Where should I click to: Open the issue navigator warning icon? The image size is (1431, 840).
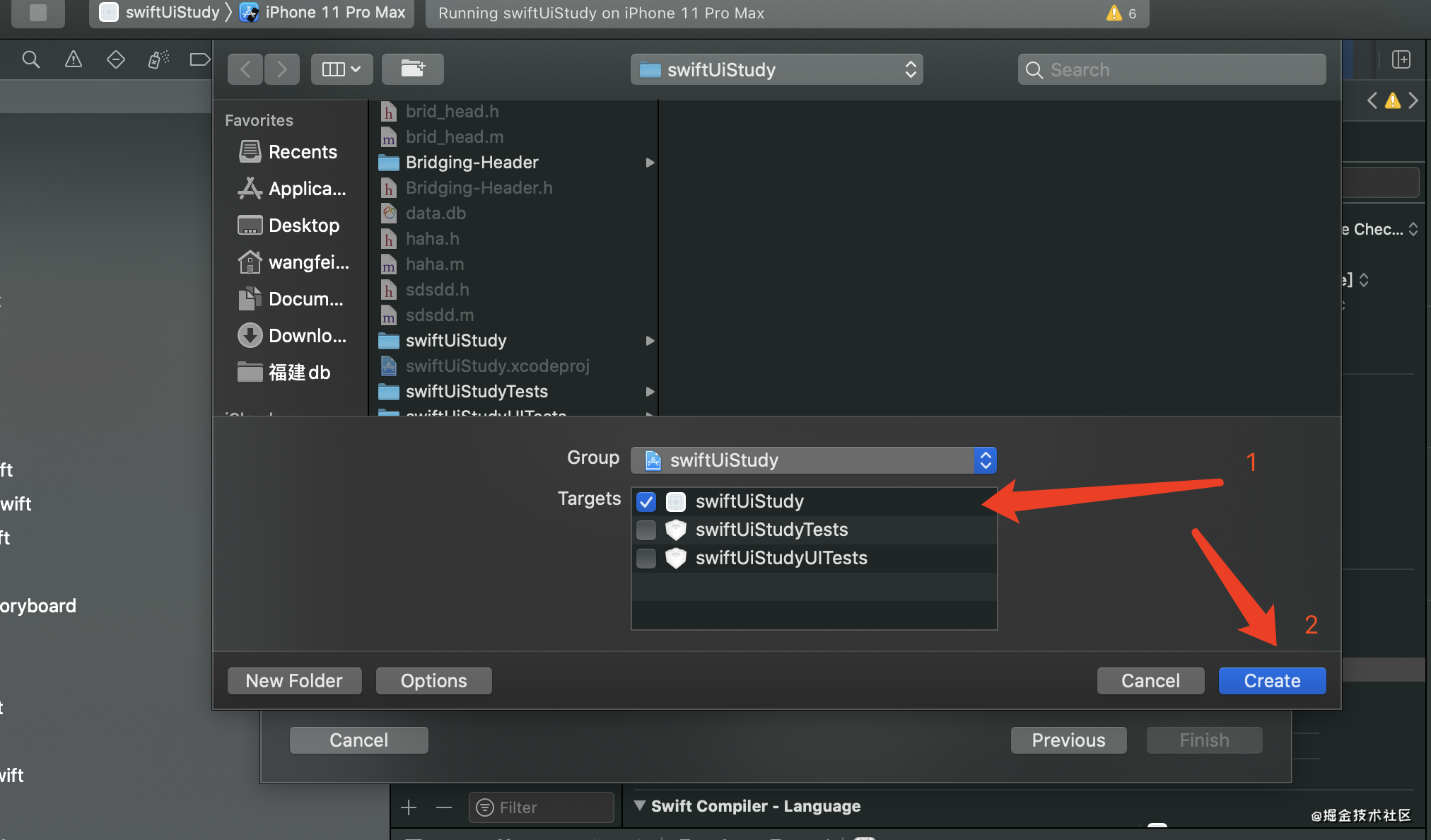pos(73,59)
